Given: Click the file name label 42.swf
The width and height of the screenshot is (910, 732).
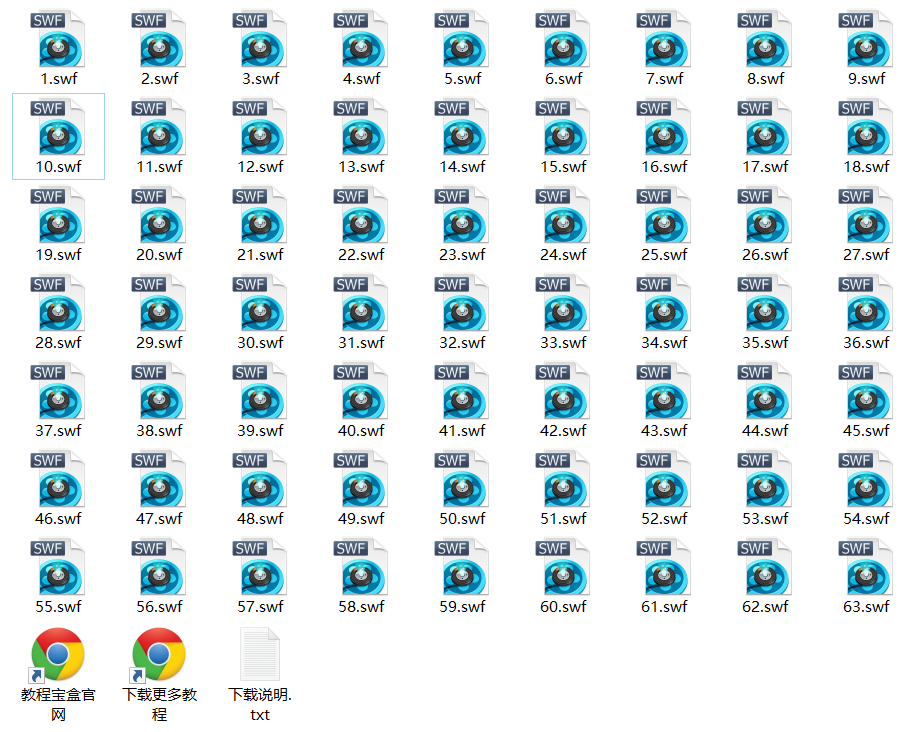Looking at the screenshot, I should coord(563,431).
